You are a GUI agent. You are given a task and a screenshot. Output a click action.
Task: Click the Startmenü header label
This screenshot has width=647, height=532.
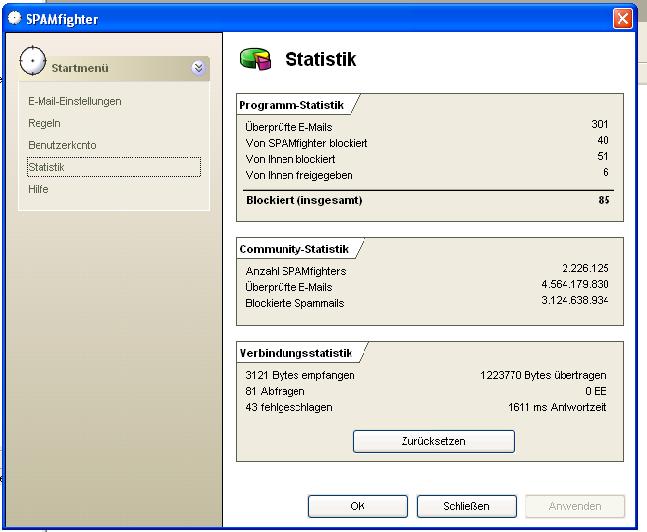pyautogui.click(x=80, y=68)
